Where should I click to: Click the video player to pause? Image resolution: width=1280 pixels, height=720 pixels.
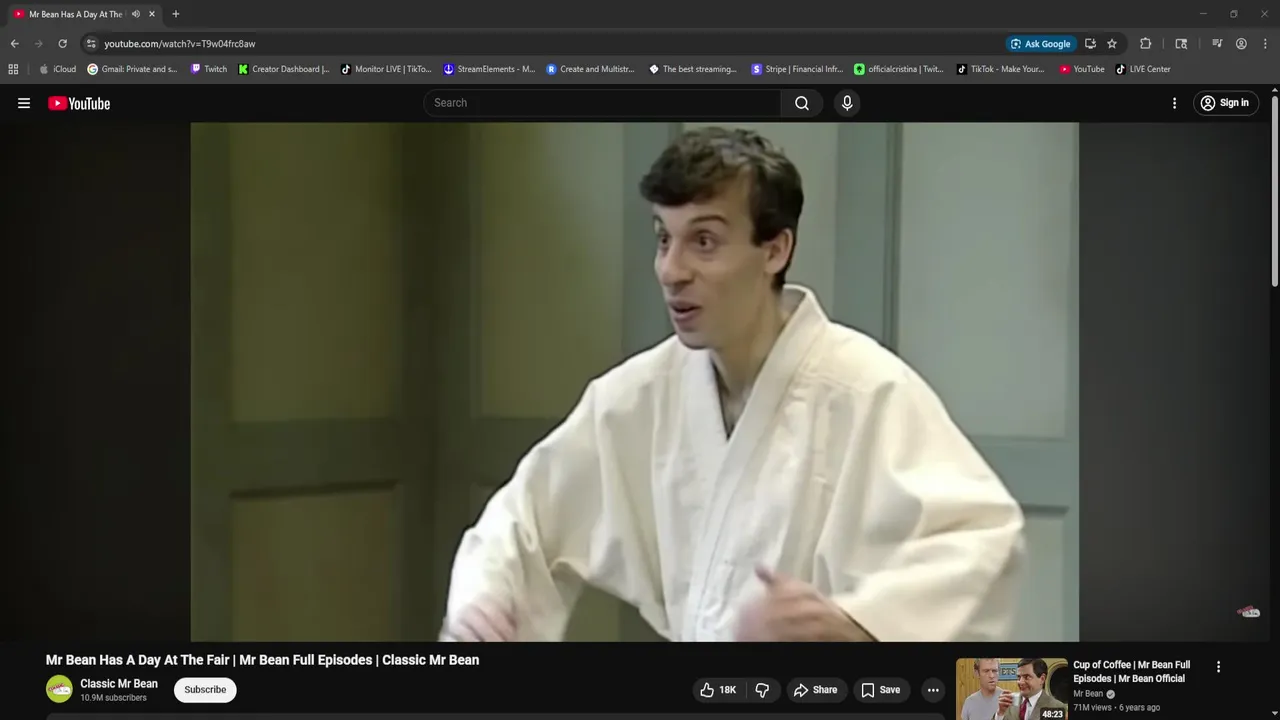634,382
